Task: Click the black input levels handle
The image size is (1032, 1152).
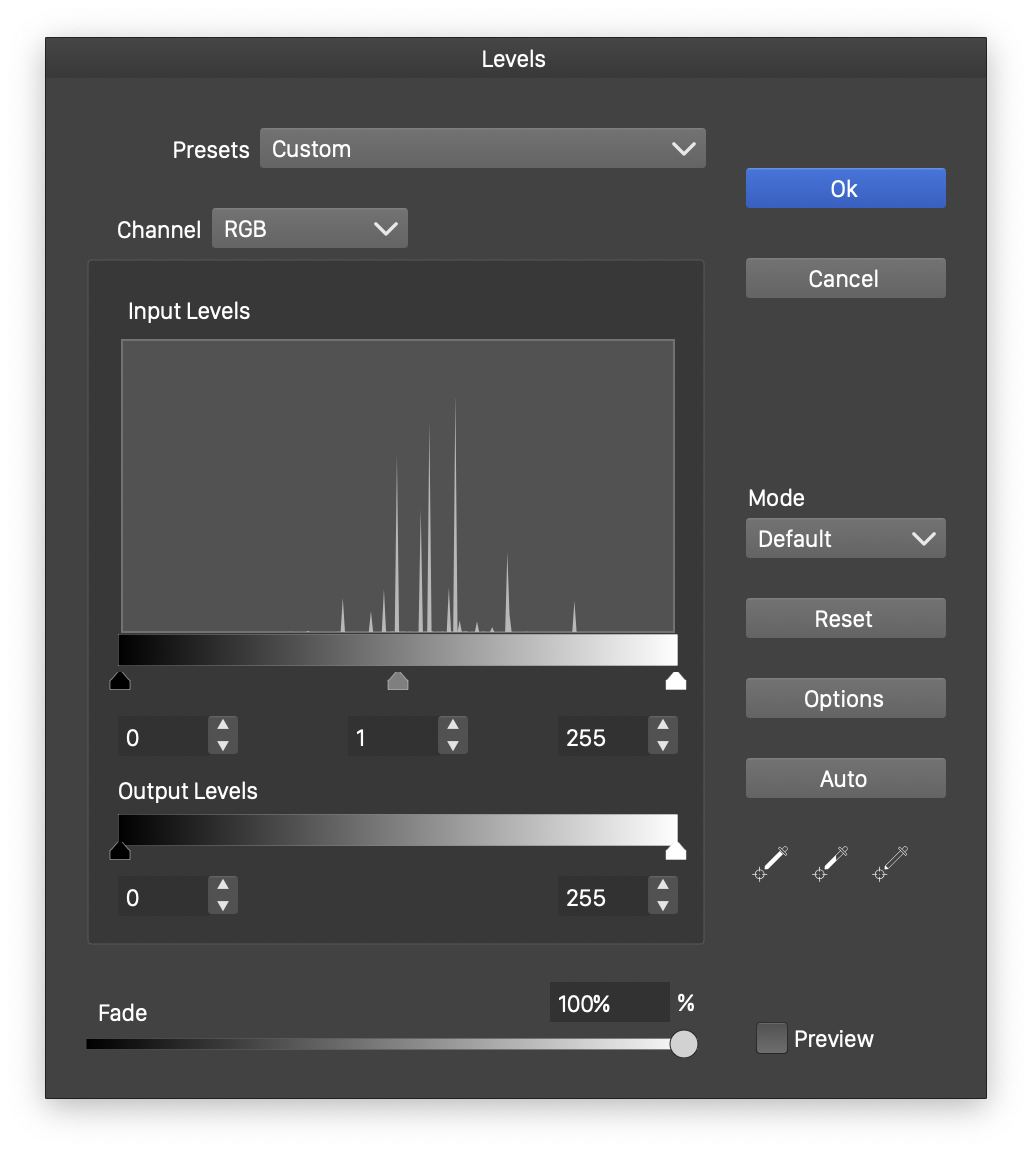Action: 120,682
